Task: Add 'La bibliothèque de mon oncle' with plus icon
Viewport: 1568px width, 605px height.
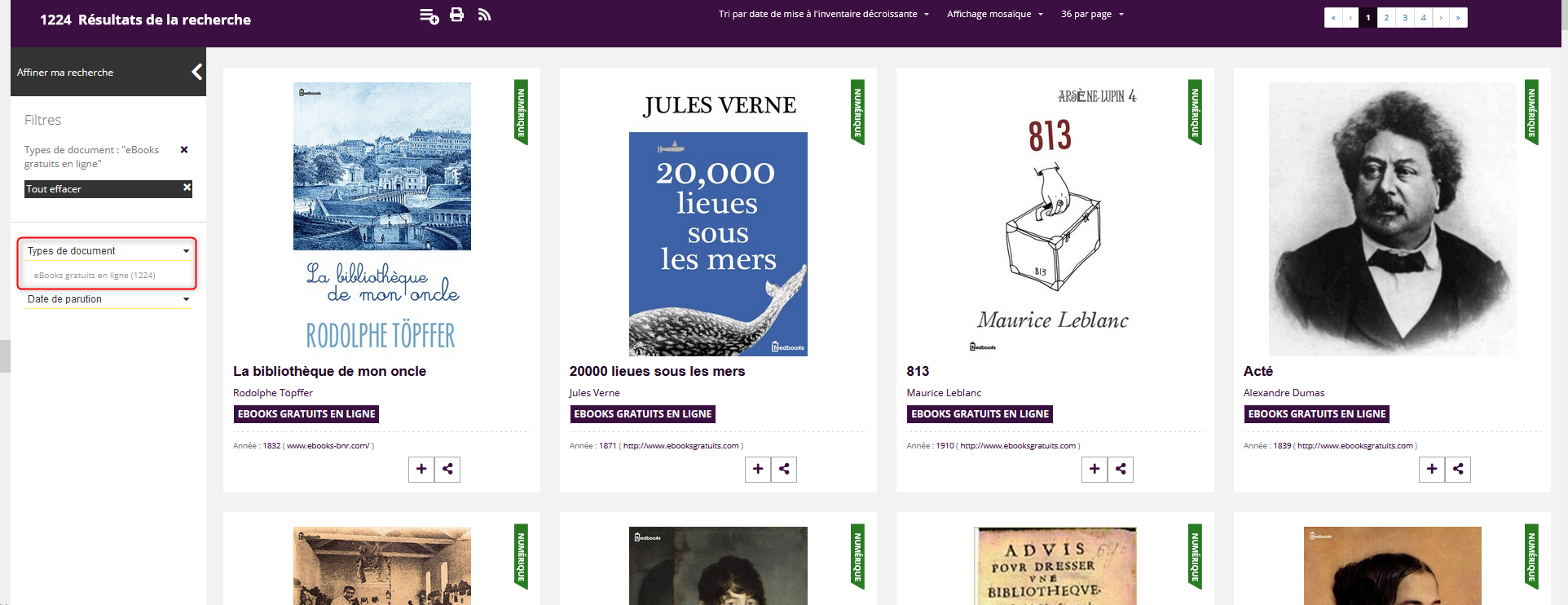Action: 421,469
